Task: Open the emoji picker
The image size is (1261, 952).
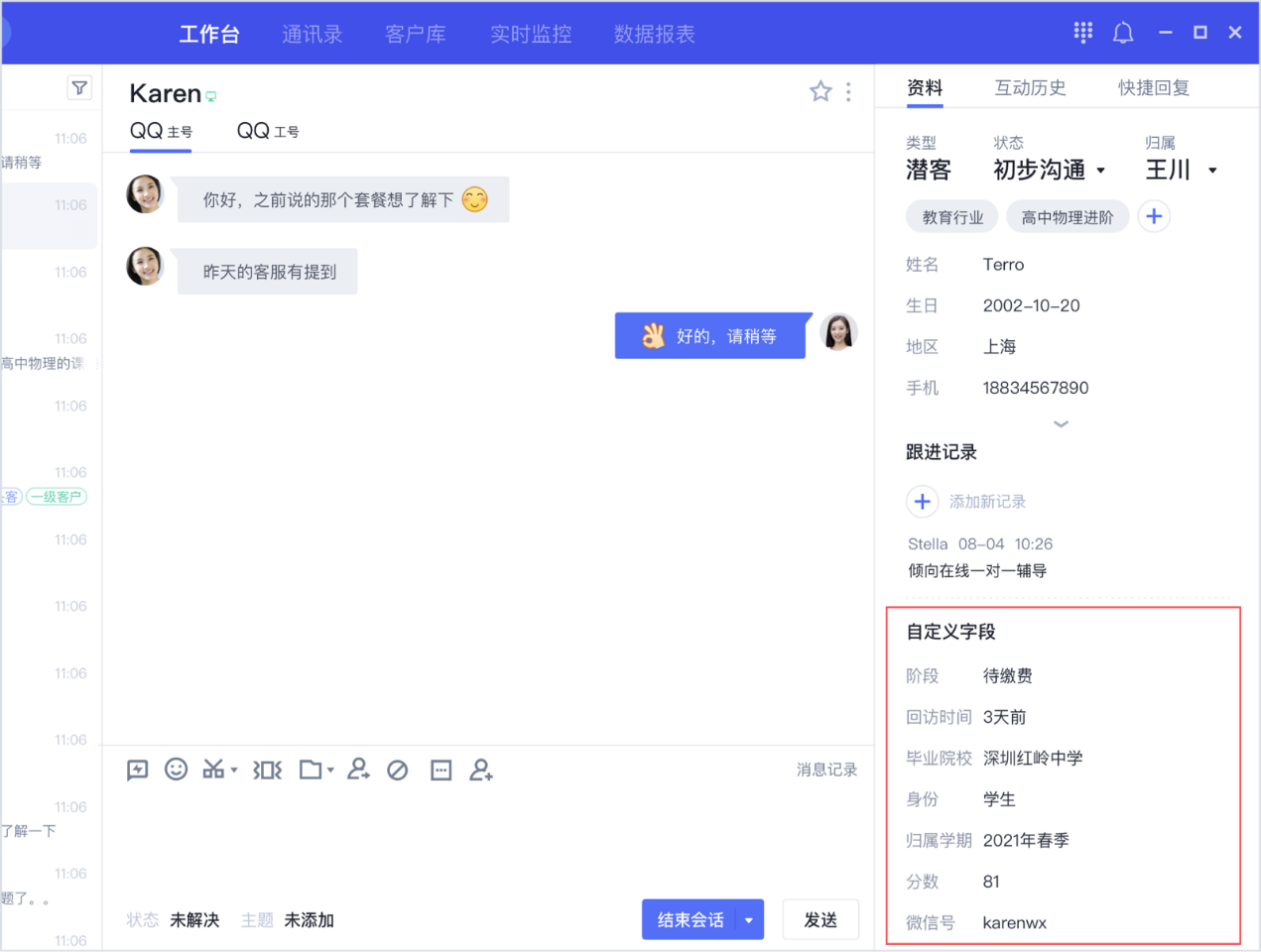Action: [x=176, y=770]
